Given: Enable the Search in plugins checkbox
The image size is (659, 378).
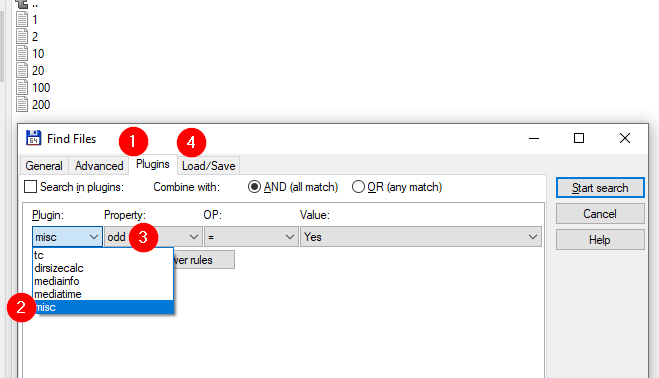Looking at the screenshot, I should click(x=30, y=187).
